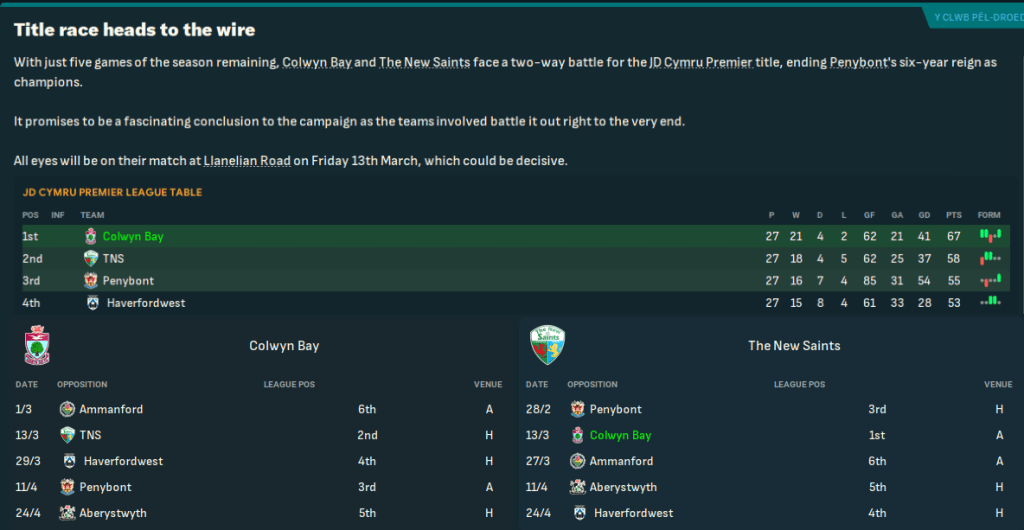Screen dimensions: 1024x530
Task: Open Colwyn Bay link in the article text
Action: coord(316,62)
